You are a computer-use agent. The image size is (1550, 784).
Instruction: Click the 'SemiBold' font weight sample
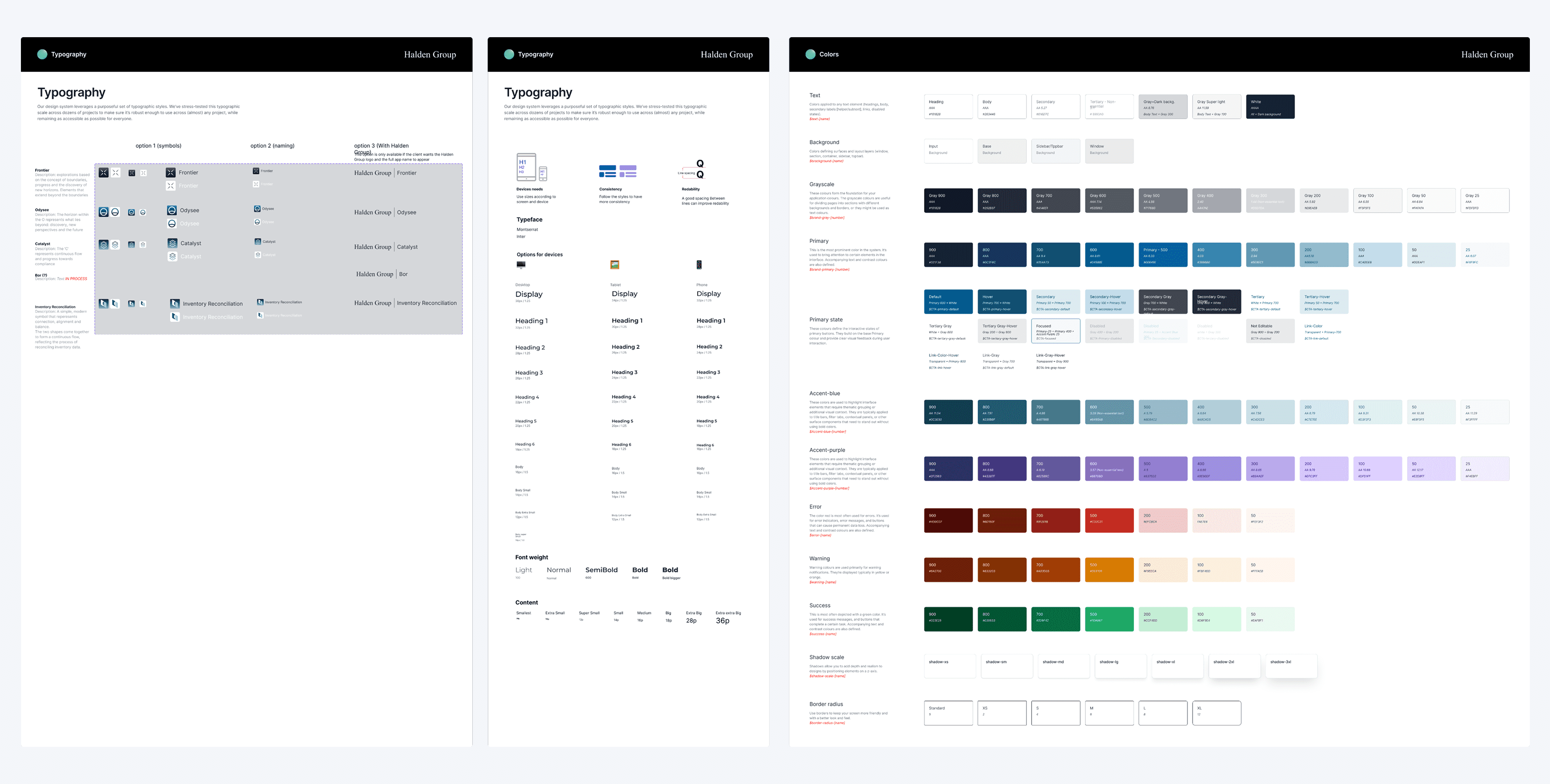tap(601, 570)
